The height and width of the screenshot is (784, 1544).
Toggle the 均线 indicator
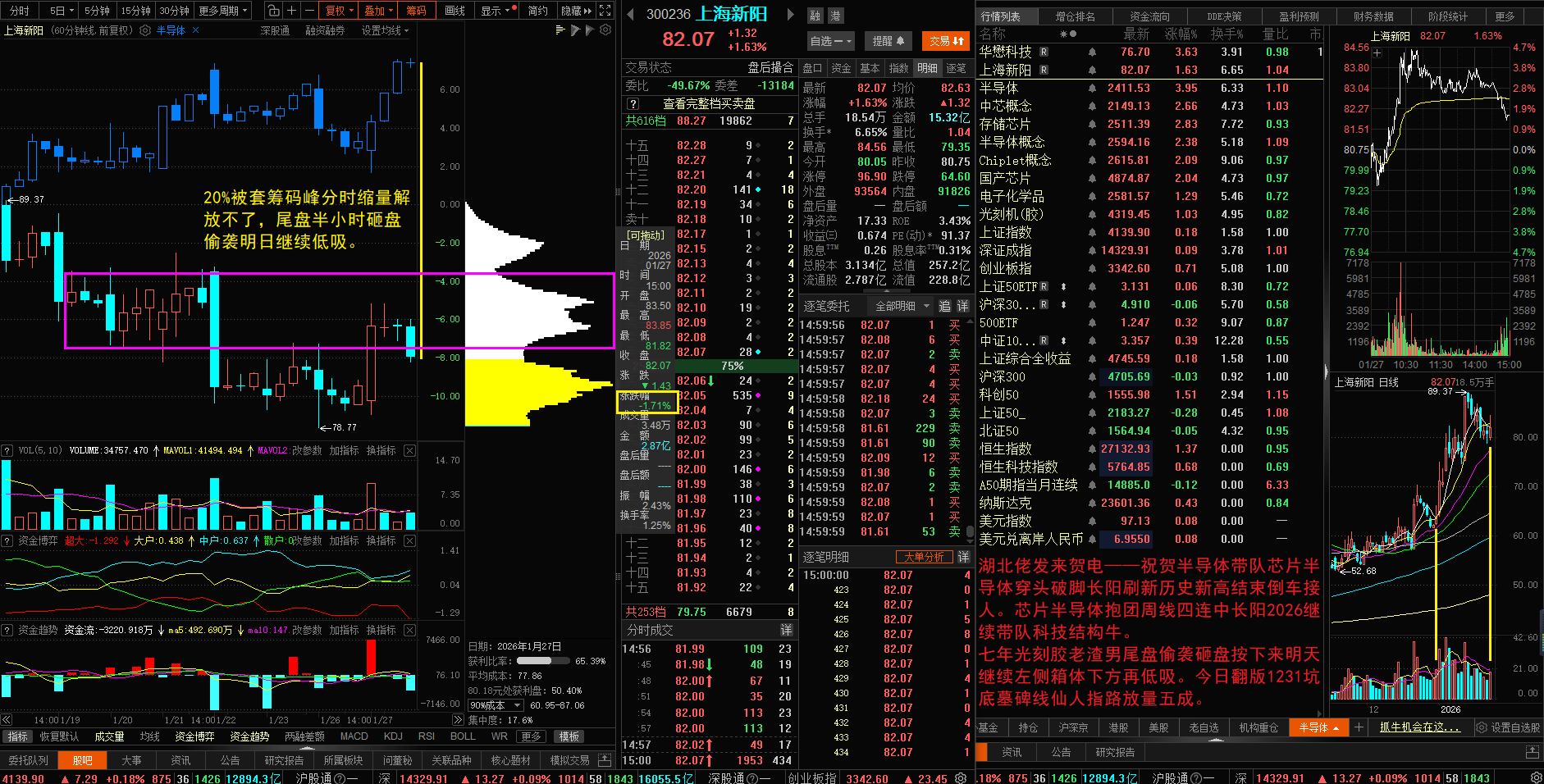click(x=149, y=736)
